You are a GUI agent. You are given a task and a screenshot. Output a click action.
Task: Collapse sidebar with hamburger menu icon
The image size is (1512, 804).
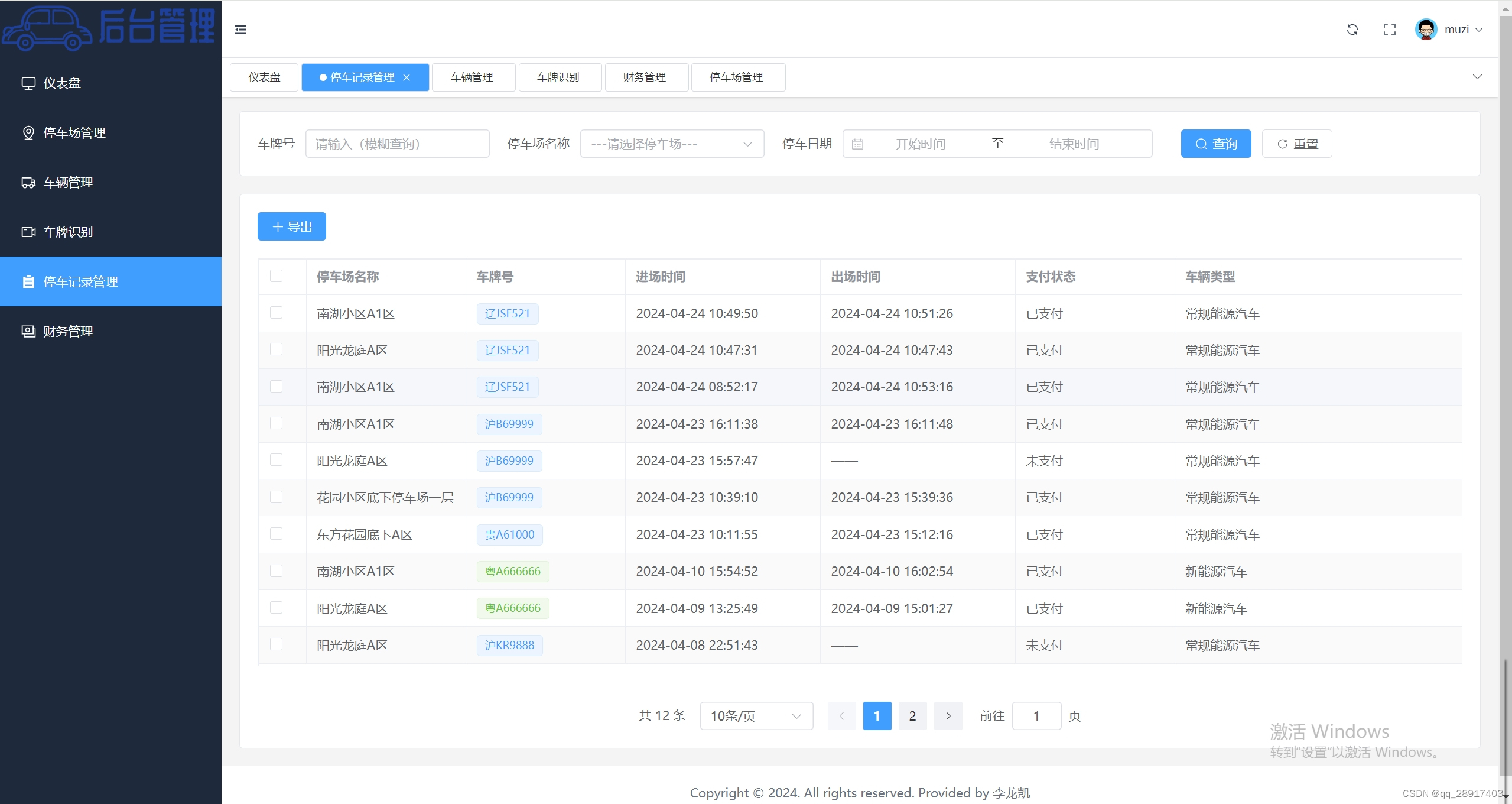(x=240, y=30)
